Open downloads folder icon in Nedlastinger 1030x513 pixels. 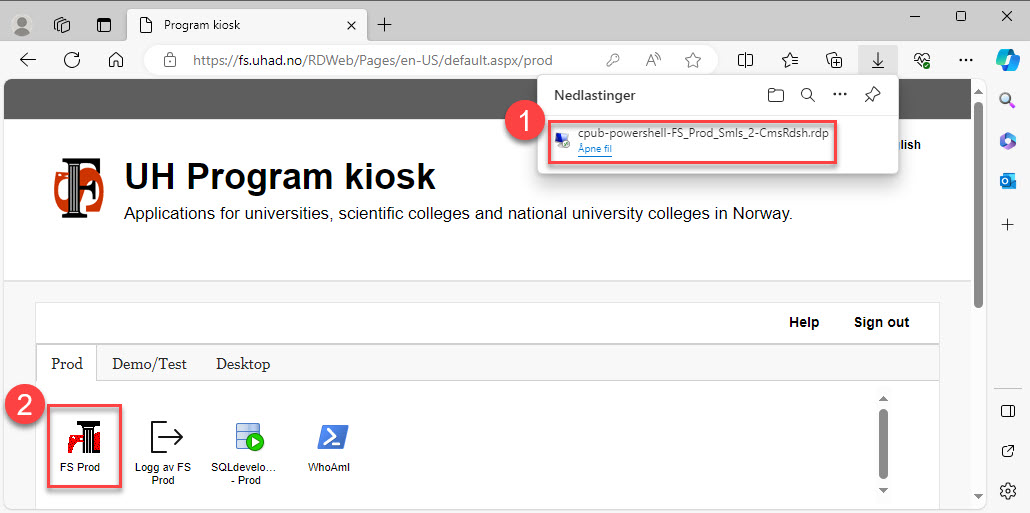pyautogui.click(x=776, y=95)
